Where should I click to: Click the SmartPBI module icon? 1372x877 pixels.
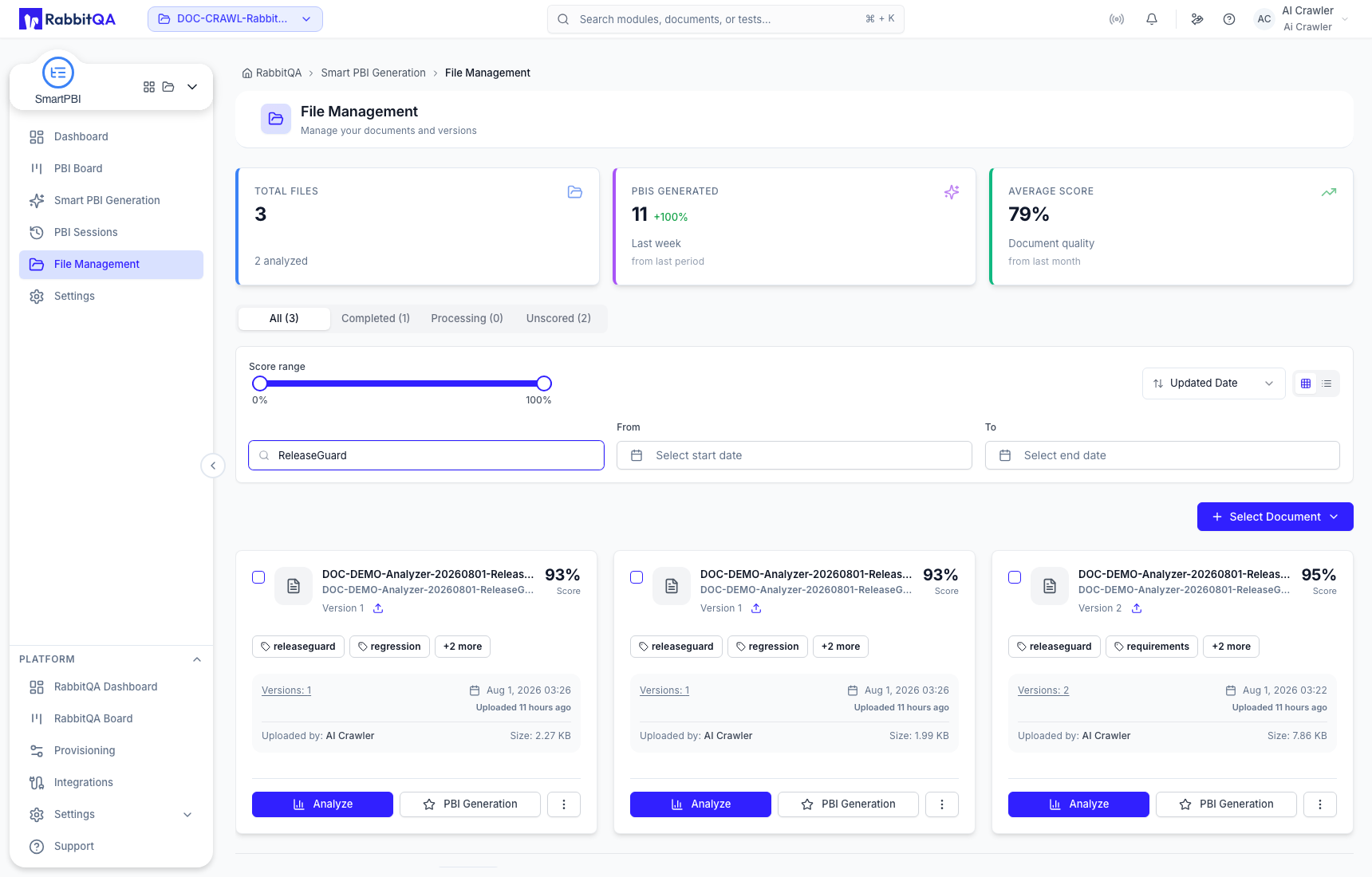(58, 73)
